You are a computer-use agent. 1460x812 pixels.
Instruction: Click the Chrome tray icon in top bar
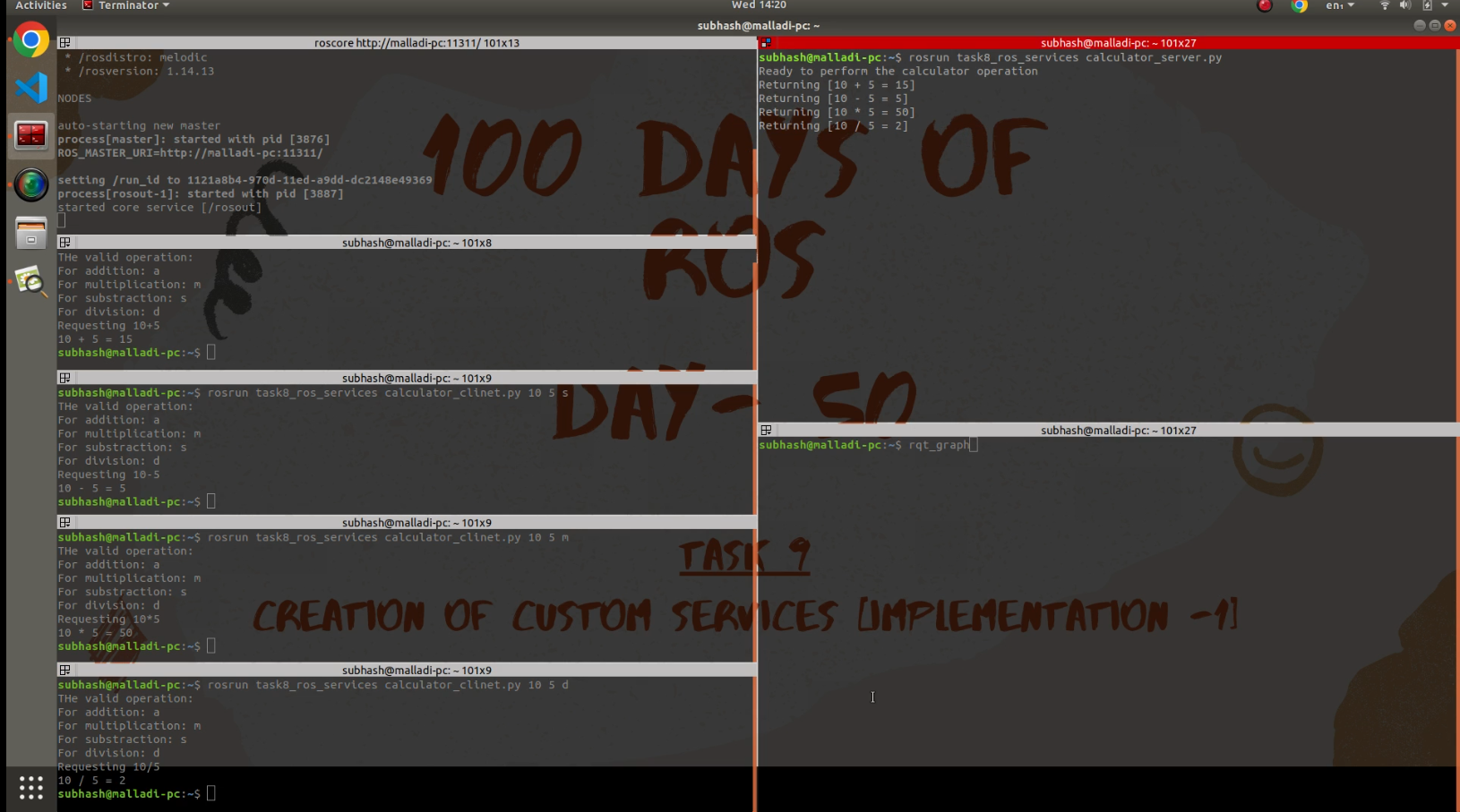click(1299, 5)
